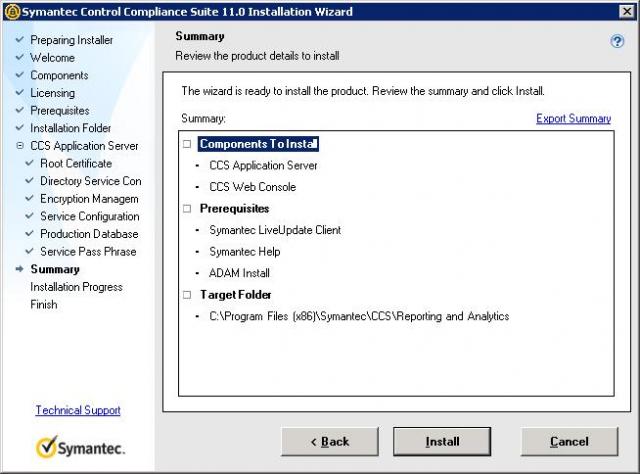Select the Finish step in sidebar
This screenshot has height=474, width=640.
pyautogui.click(x=44, y=305)
